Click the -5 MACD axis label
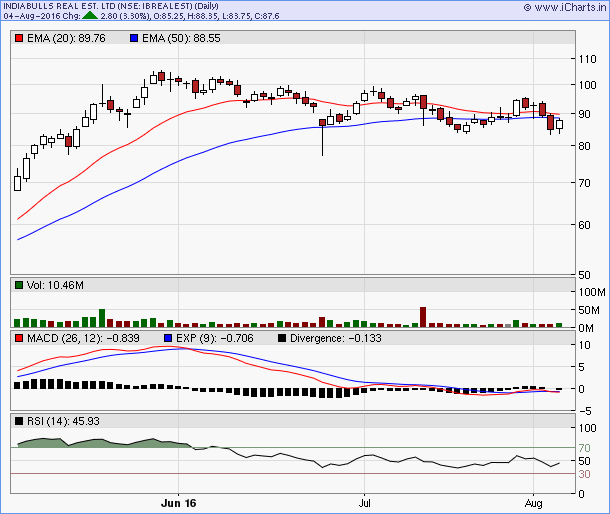Screen dimensions: 610x514 (585, 411)
